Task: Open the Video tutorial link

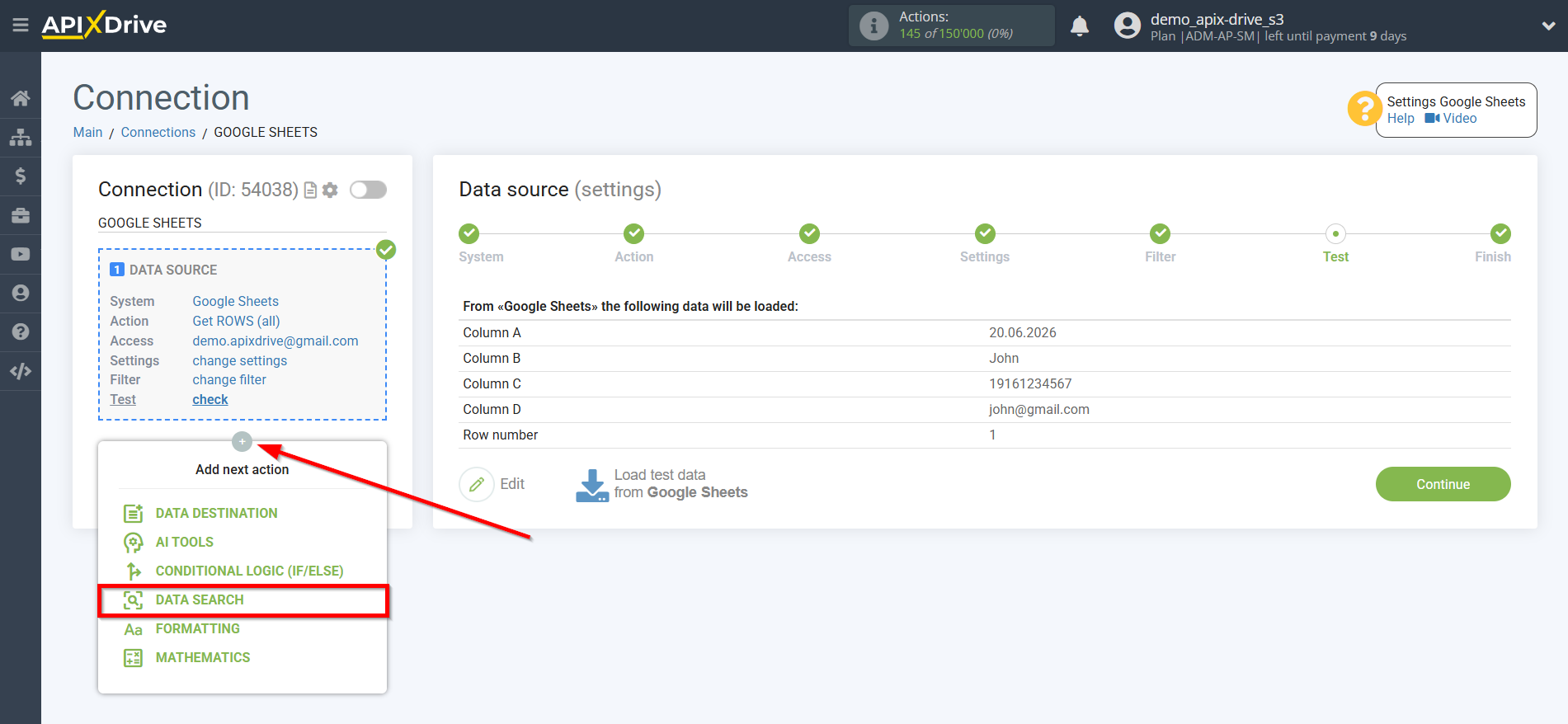Action: click(x=1451, y=119)
